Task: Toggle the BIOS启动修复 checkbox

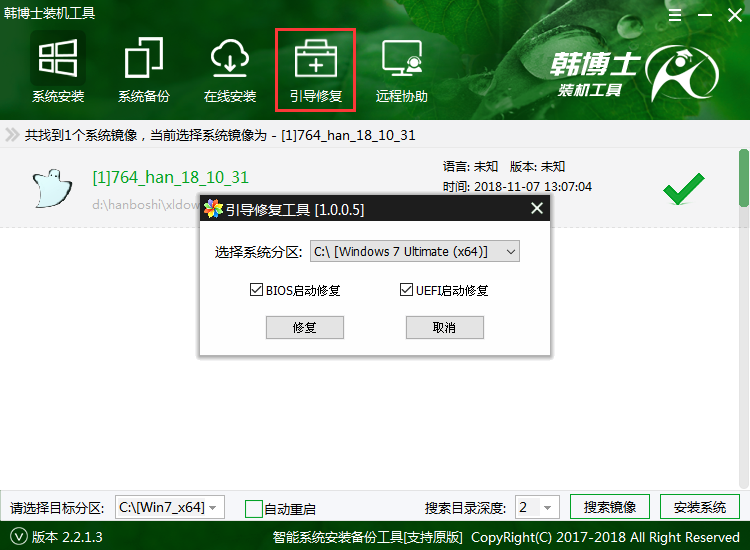Action: pyautogui.click(x=256, y=289)
